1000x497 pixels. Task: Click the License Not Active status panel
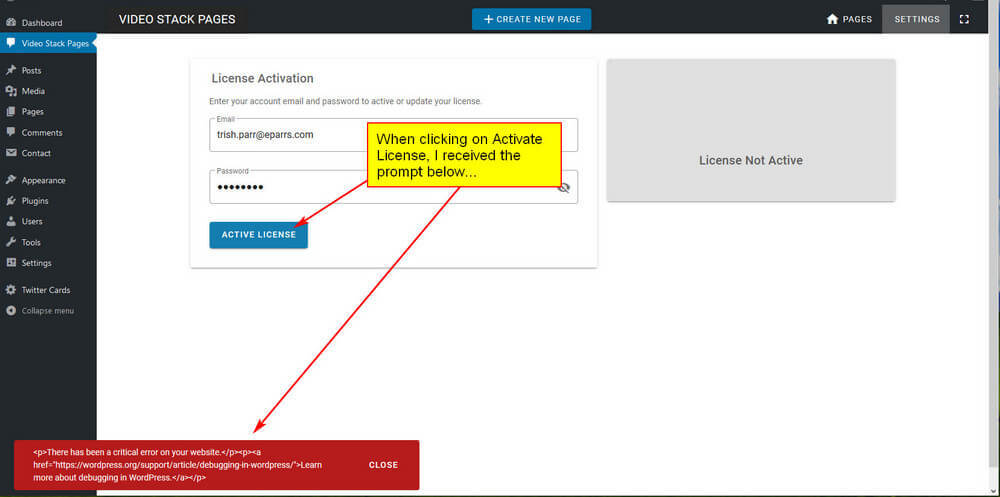[x=751, y=131]
